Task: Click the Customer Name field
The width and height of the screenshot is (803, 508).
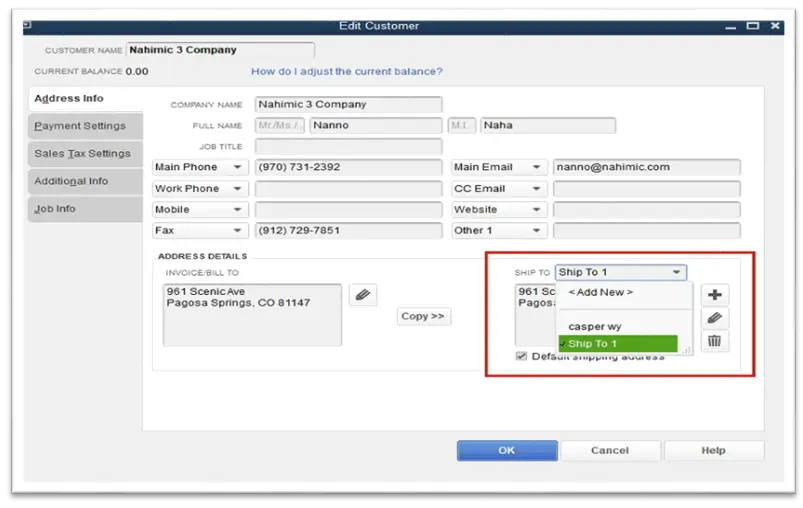Action: click(220, 50)
